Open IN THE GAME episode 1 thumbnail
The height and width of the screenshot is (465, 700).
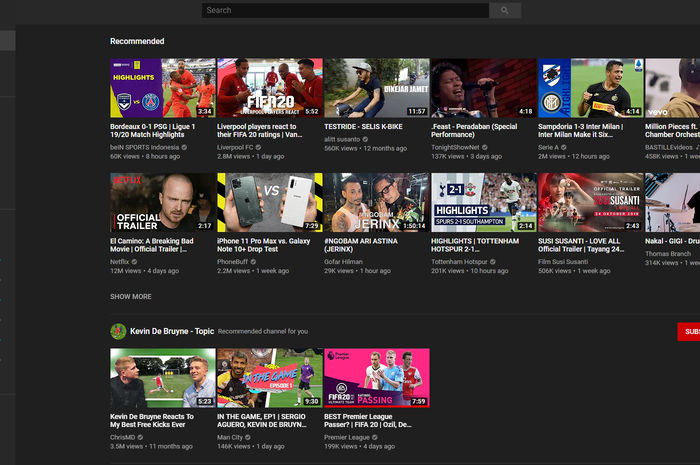(270, 378)
